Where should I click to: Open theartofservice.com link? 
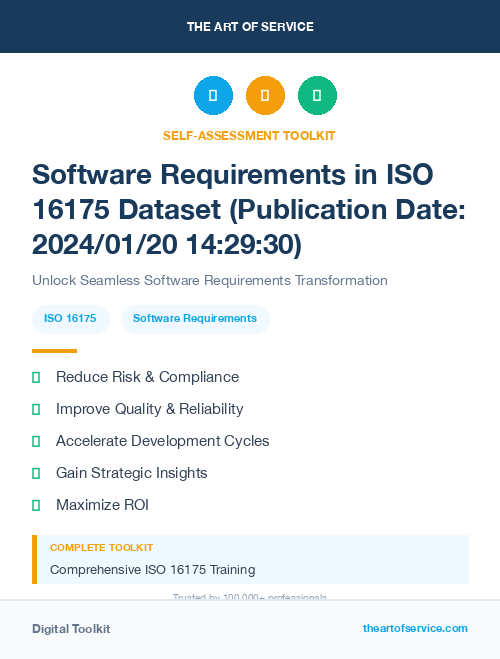click(415, 628)
